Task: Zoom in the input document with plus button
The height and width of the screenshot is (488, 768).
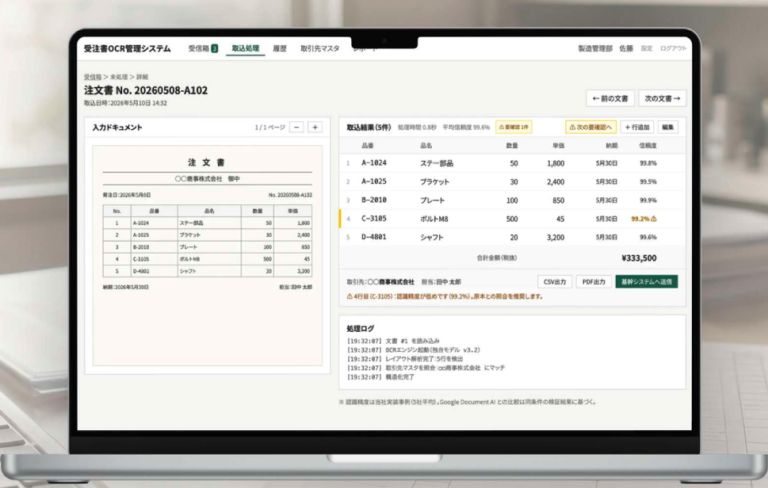Action: [315, 127]
